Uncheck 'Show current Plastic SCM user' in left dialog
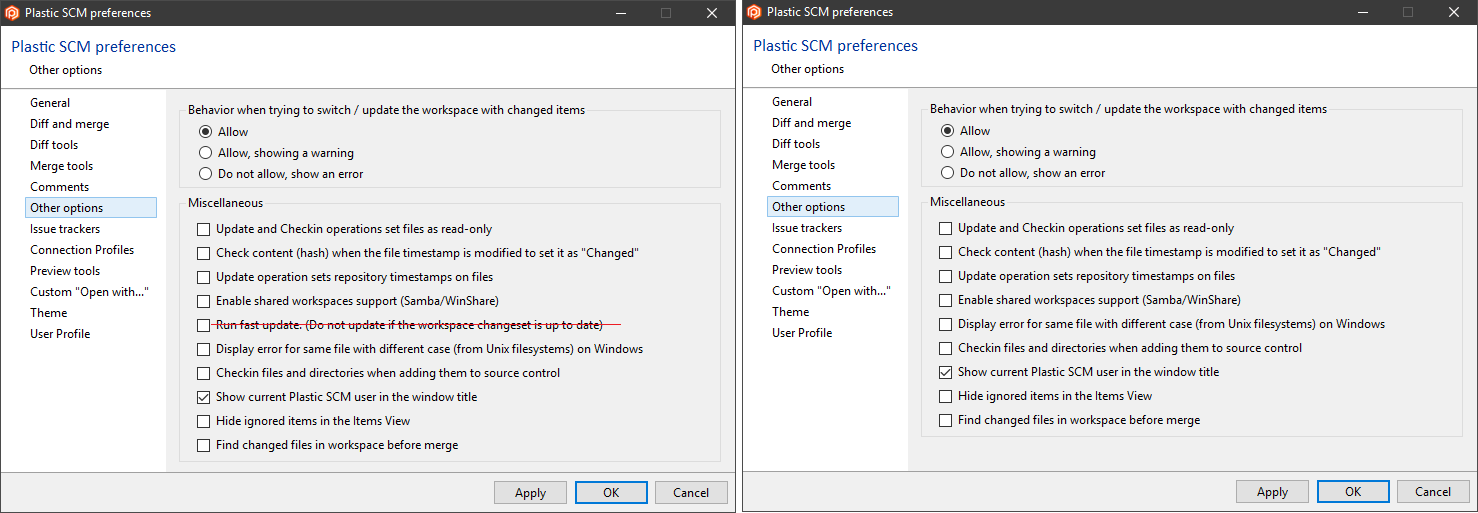This screenshot has height=513, width=1478. pyautogui.click(x=204, y=397)
